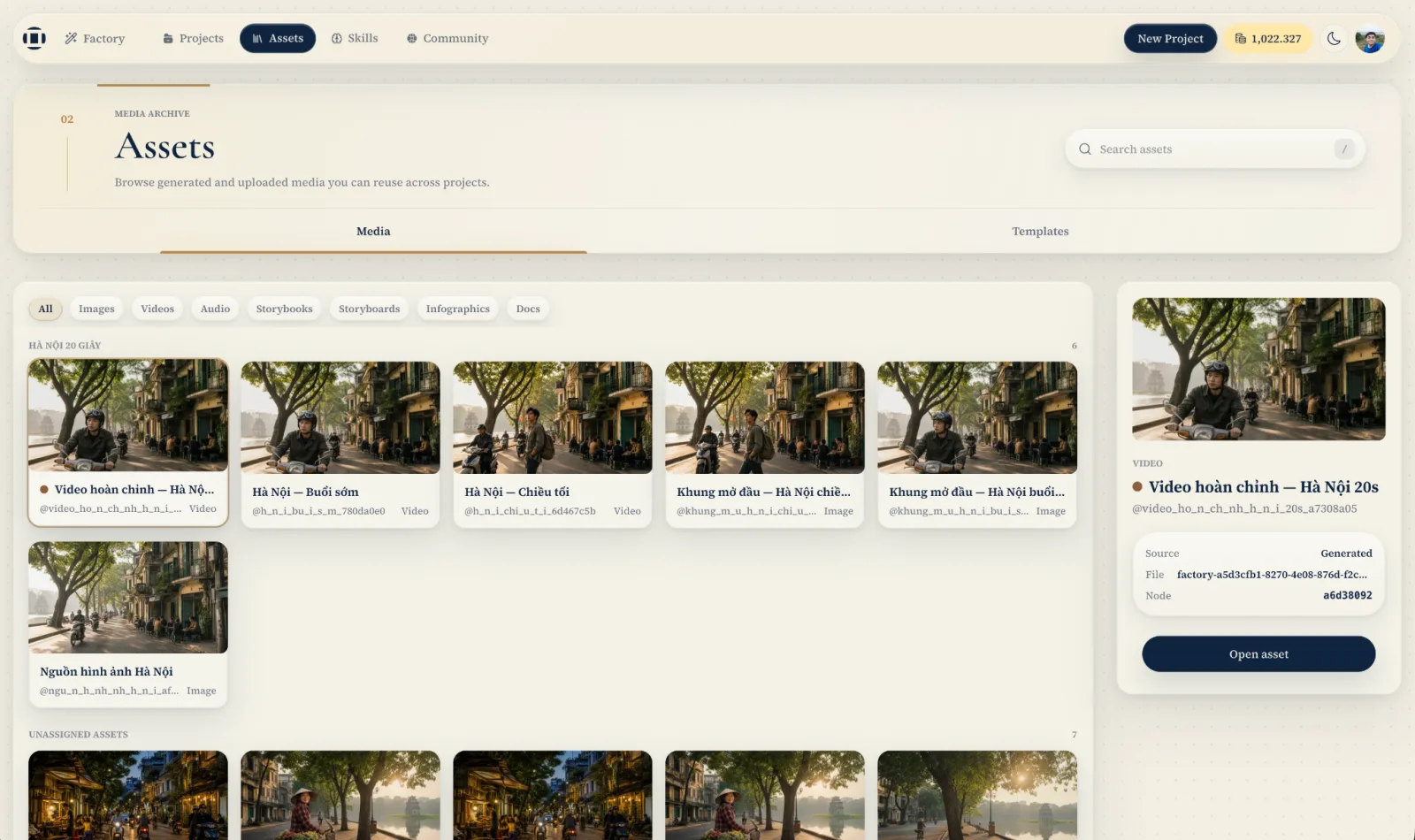1415x840 pixels.
Task: Click the search magnifier icon
Action: pyautogui.click(x=1085, y=149)
